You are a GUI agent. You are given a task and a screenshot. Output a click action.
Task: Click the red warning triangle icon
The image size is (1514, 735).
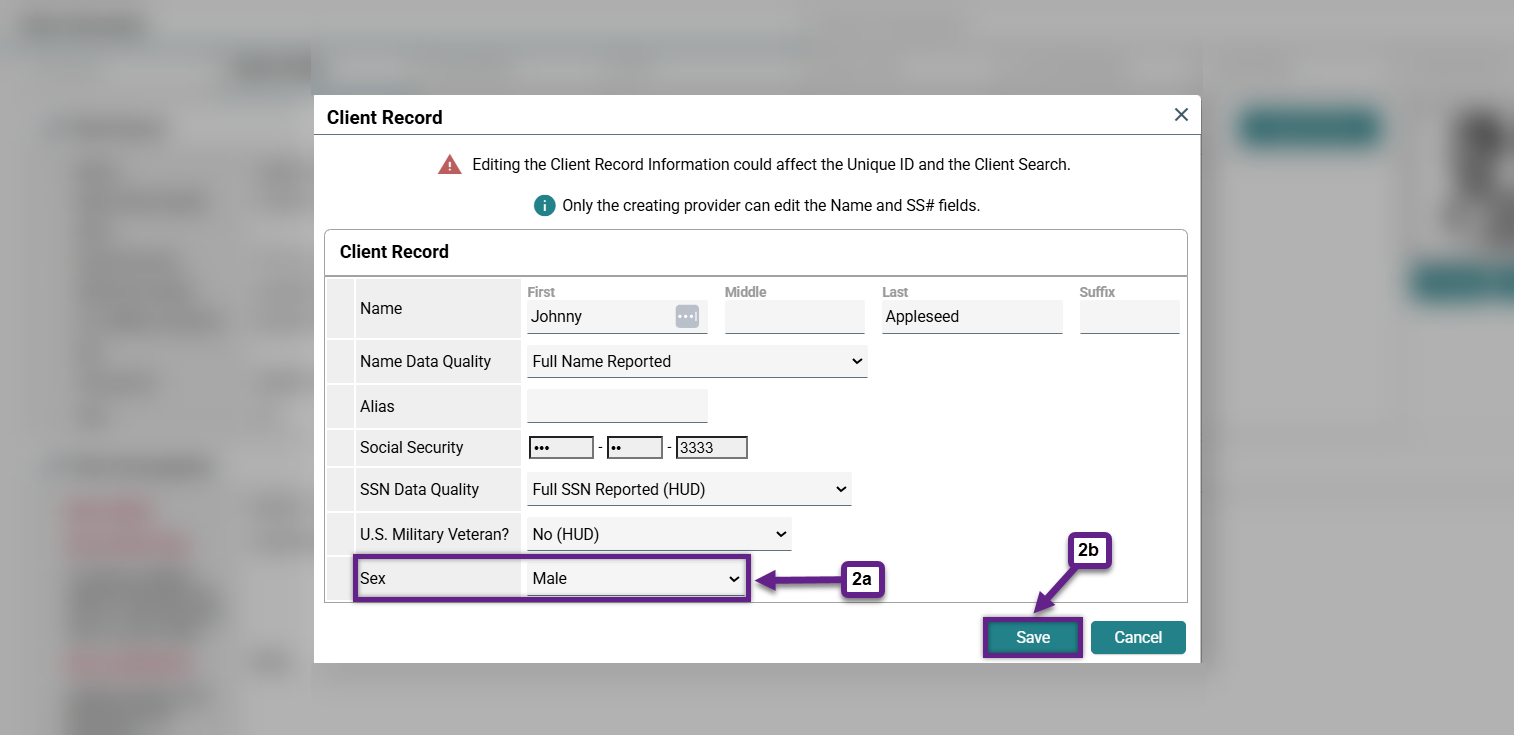tap(449, 165)
